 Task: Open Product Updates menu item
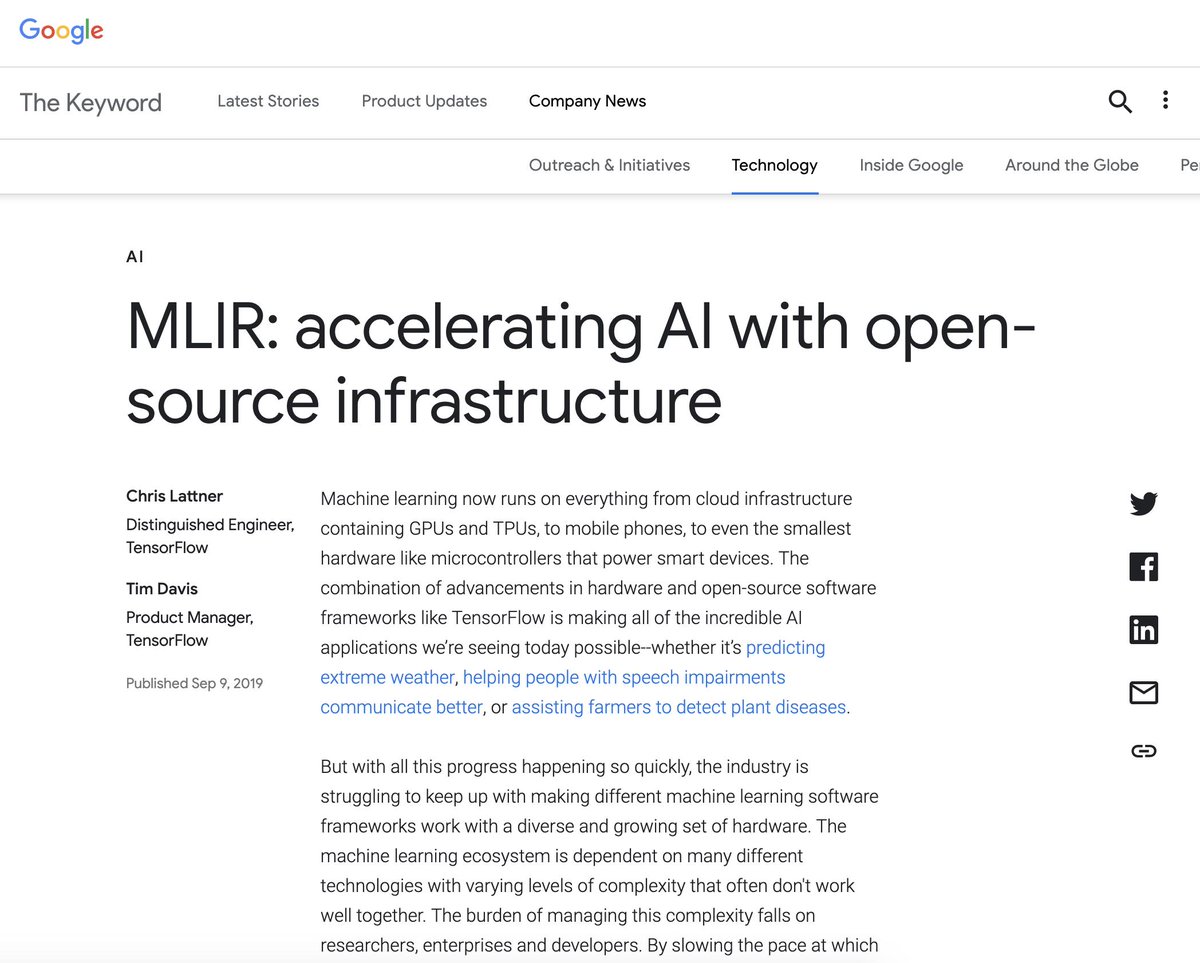[424, 101]
